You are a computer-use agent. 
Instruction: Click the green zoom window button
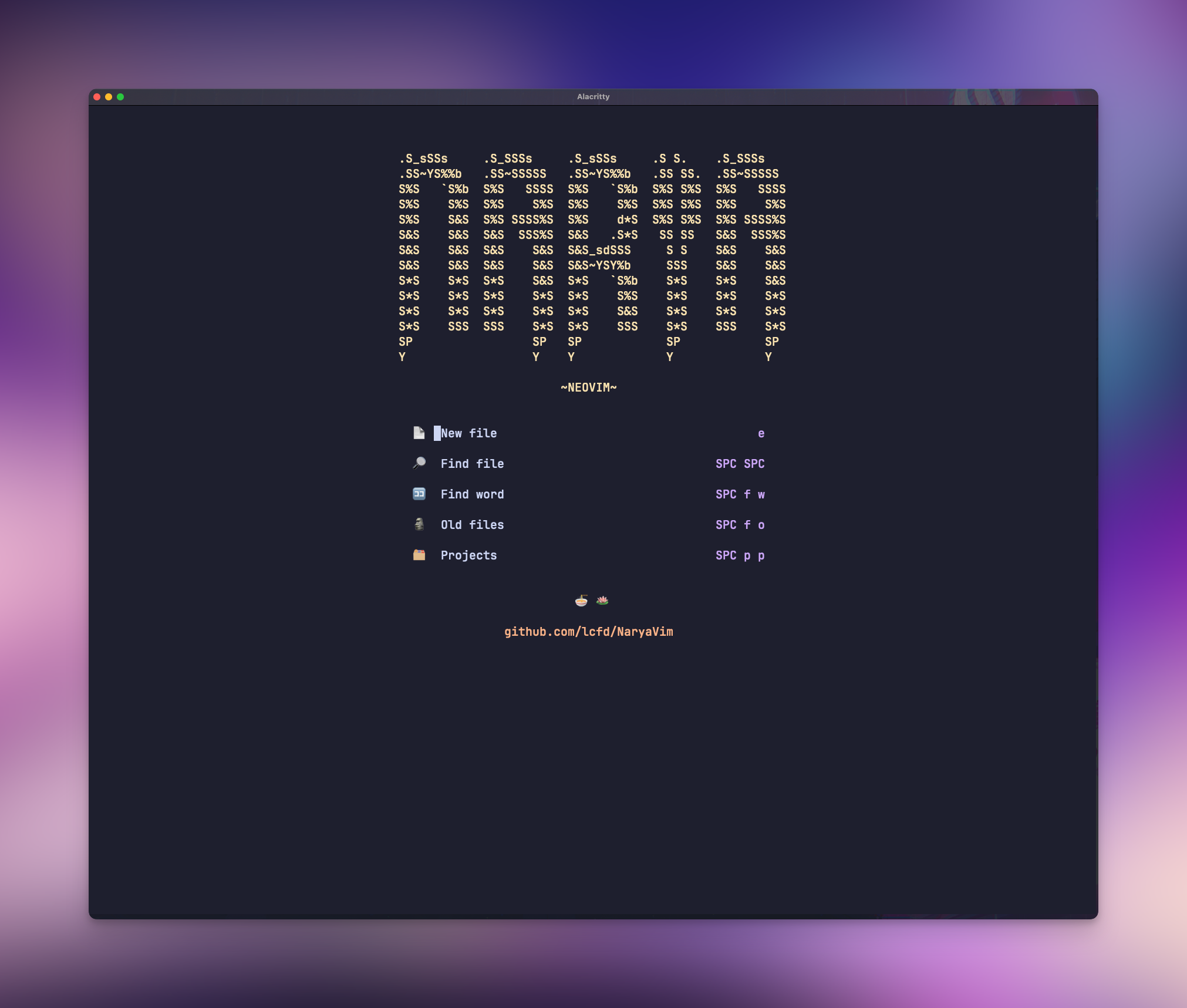(120, 97)
